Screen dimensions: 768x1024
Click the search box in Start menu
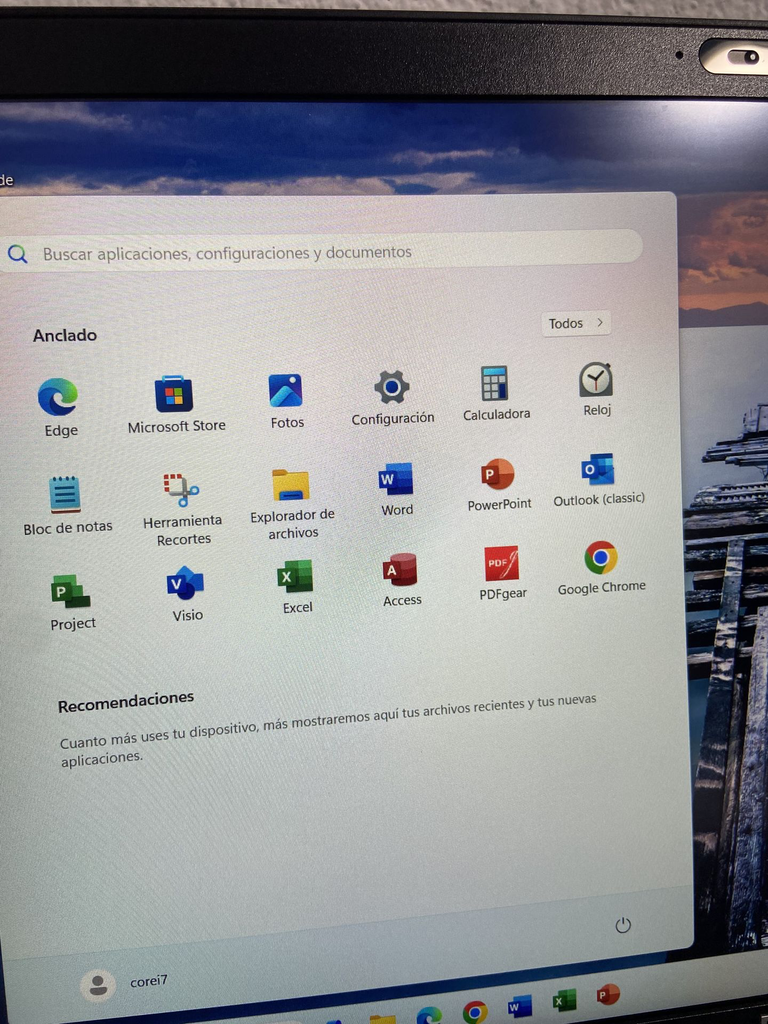[x=320, y=253]
